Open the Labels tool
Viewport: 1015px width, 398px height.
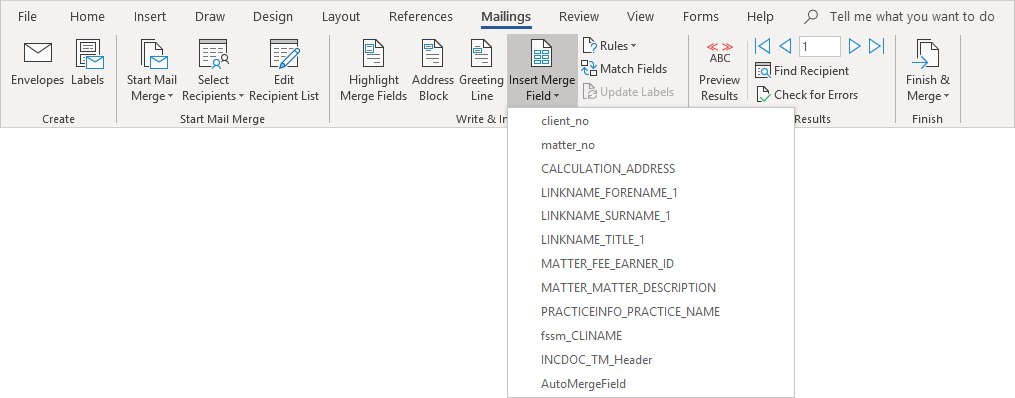[x=87, y=63]
